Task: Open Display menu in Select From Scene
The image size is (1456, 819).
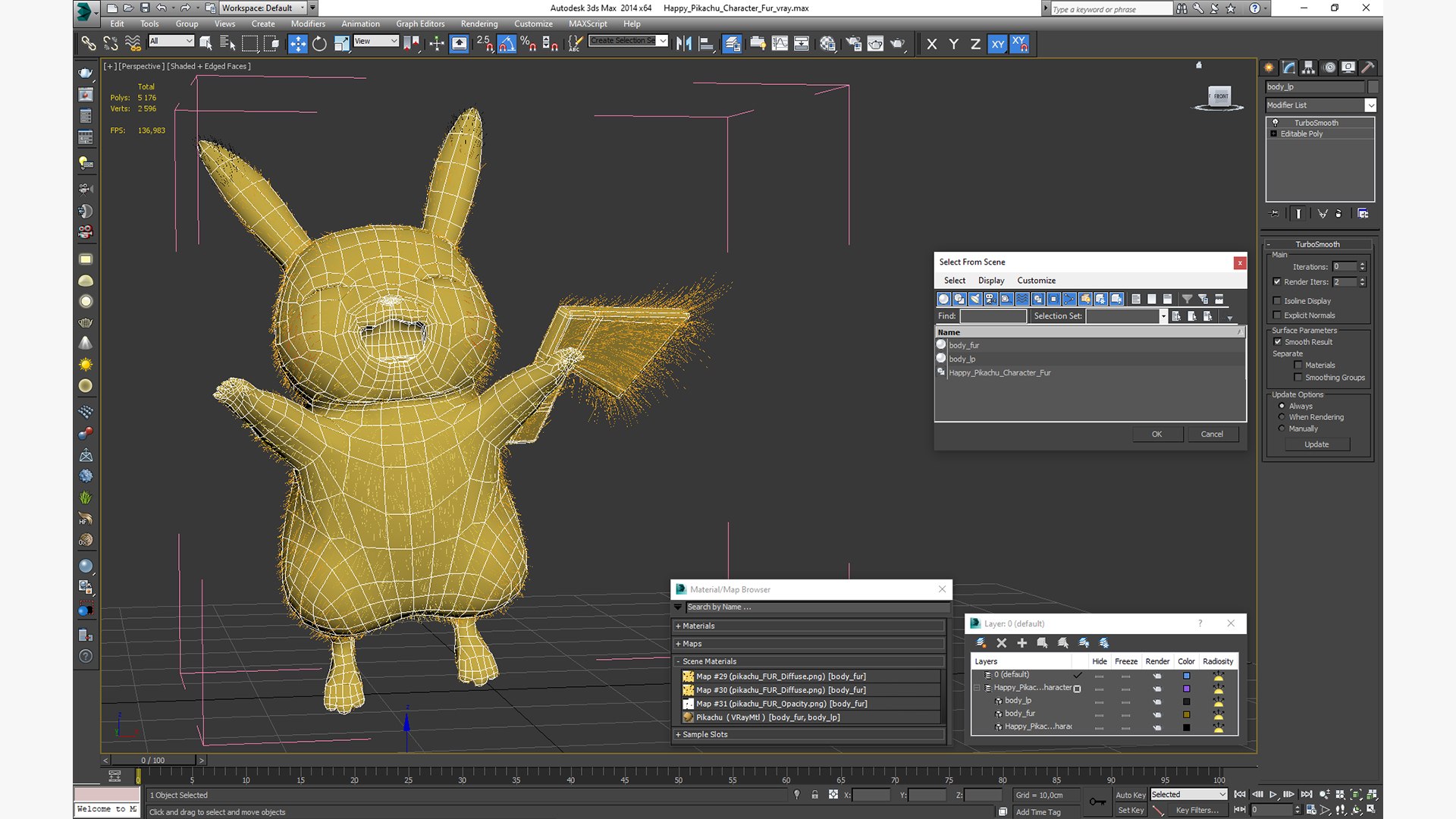Action: point(991,281)
